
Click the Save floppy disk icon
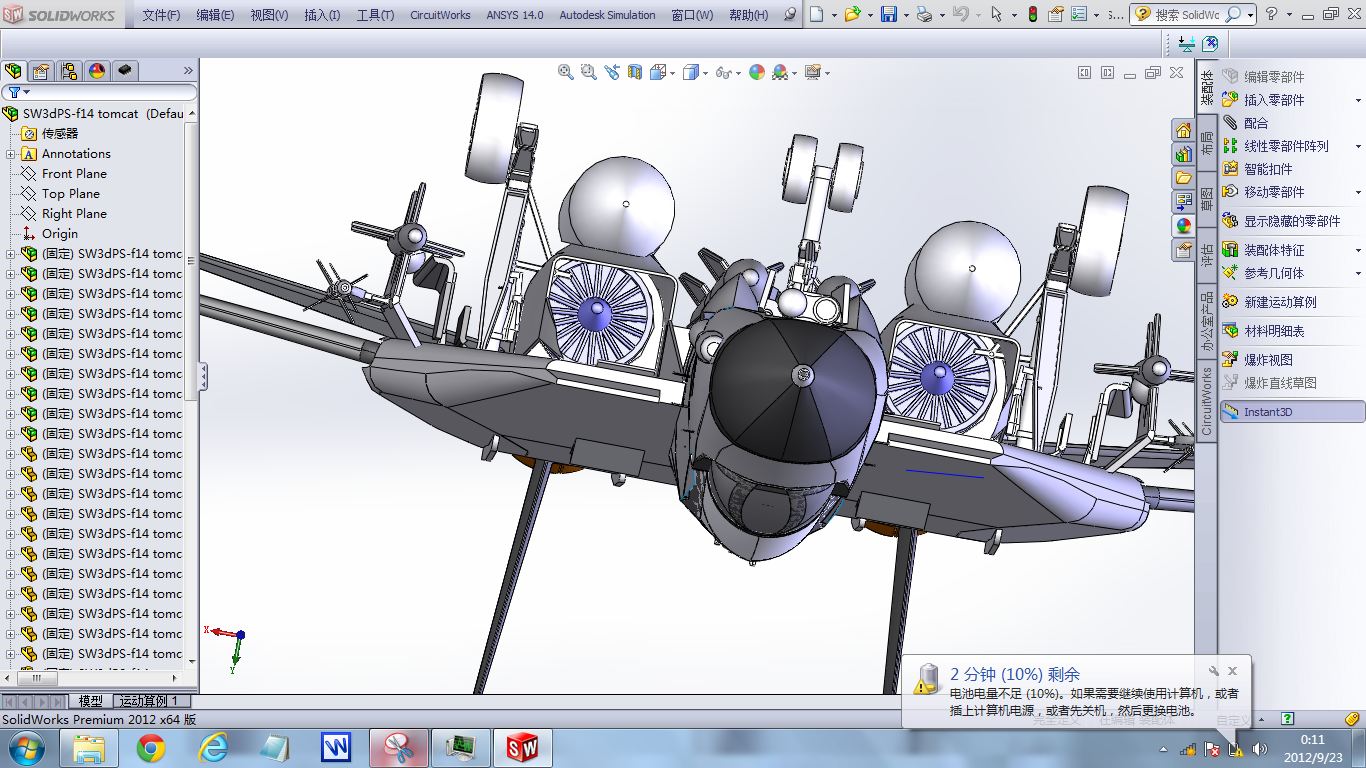coord(888,15)
